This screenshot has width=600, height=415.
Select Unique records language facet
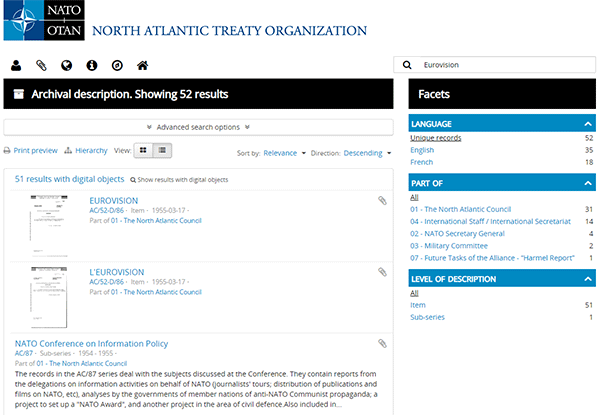436,138
